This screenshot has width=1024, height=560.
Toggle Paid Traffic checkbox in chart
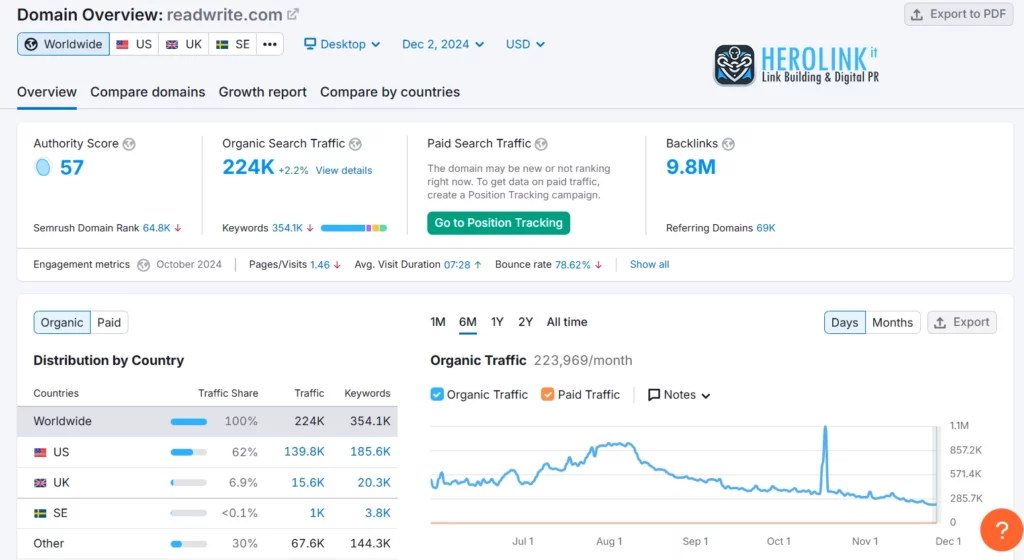547,394
